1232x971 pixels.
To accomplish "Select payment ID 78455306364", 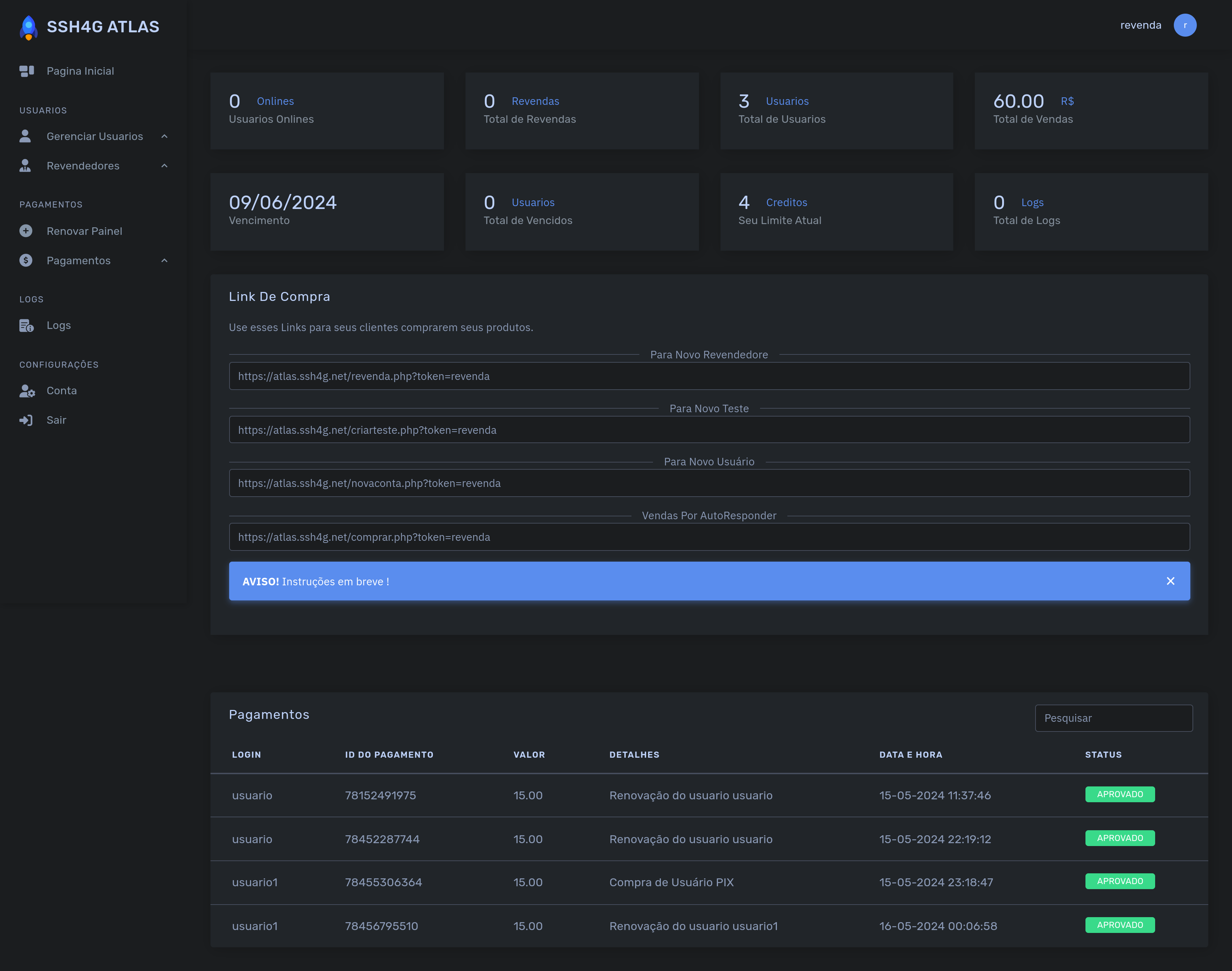I will 383,882.
